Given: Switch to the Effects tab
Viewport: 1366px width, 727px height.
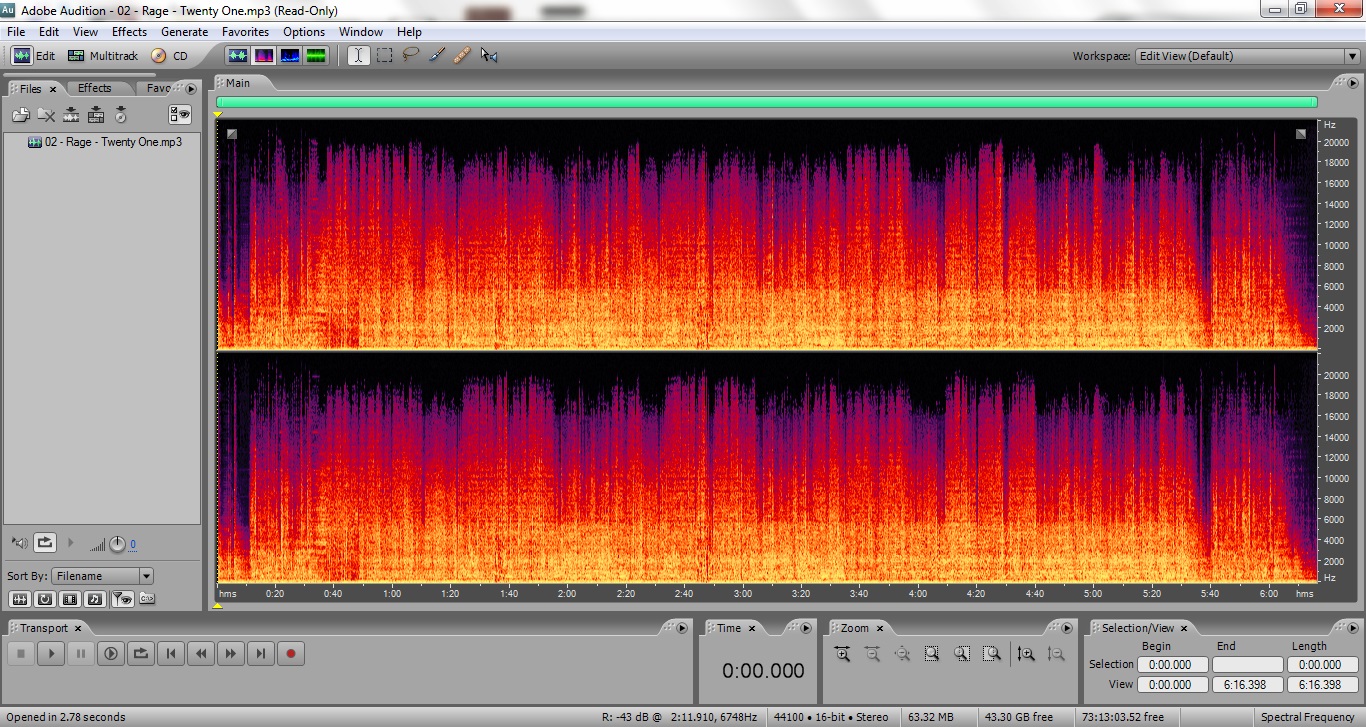Looking at the screenshot, I should [x=95, y=88].
